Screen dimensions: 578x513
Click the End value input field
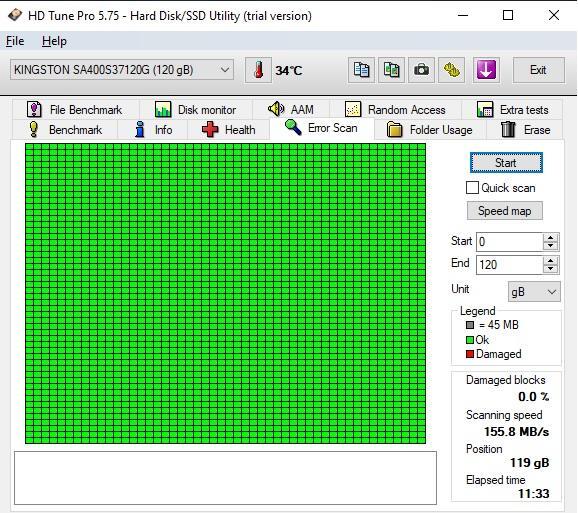(509, 265)
